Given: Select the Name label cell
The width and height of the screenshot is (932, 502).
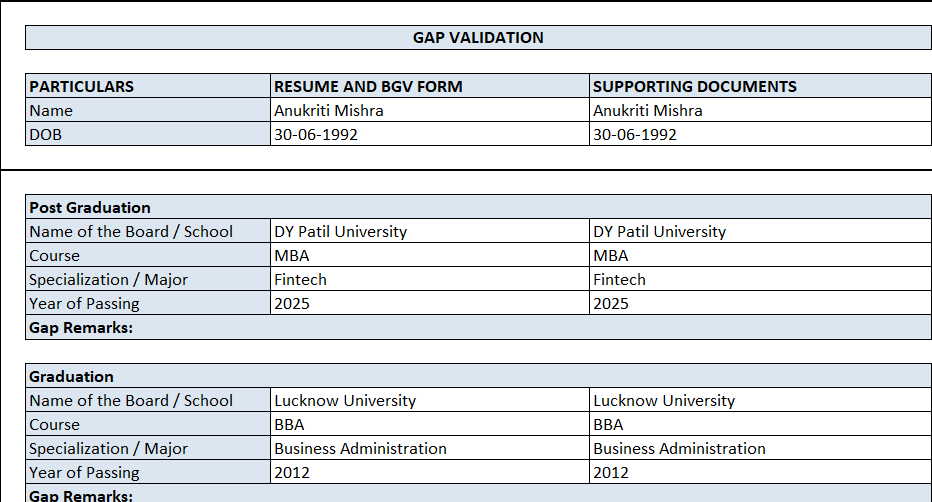Looking at the screenshot, I should 148,111.
